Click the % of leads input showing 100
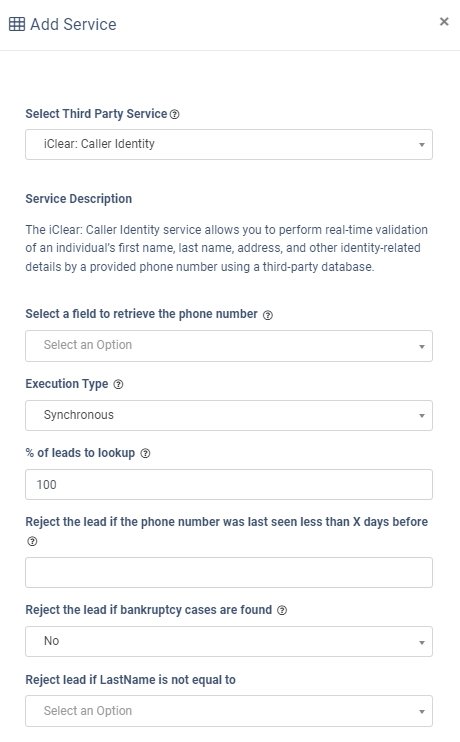This screenshot has height=742, width=460. coord(229,485)
